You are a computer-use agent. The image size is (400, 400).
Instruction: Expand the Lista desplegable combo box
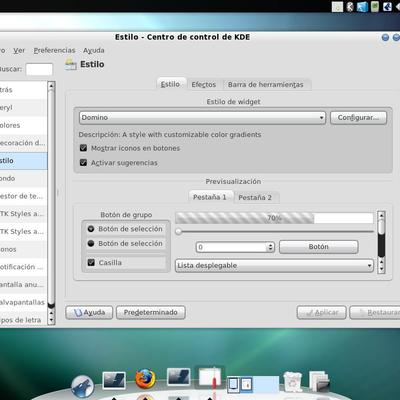tap(274, 266)
